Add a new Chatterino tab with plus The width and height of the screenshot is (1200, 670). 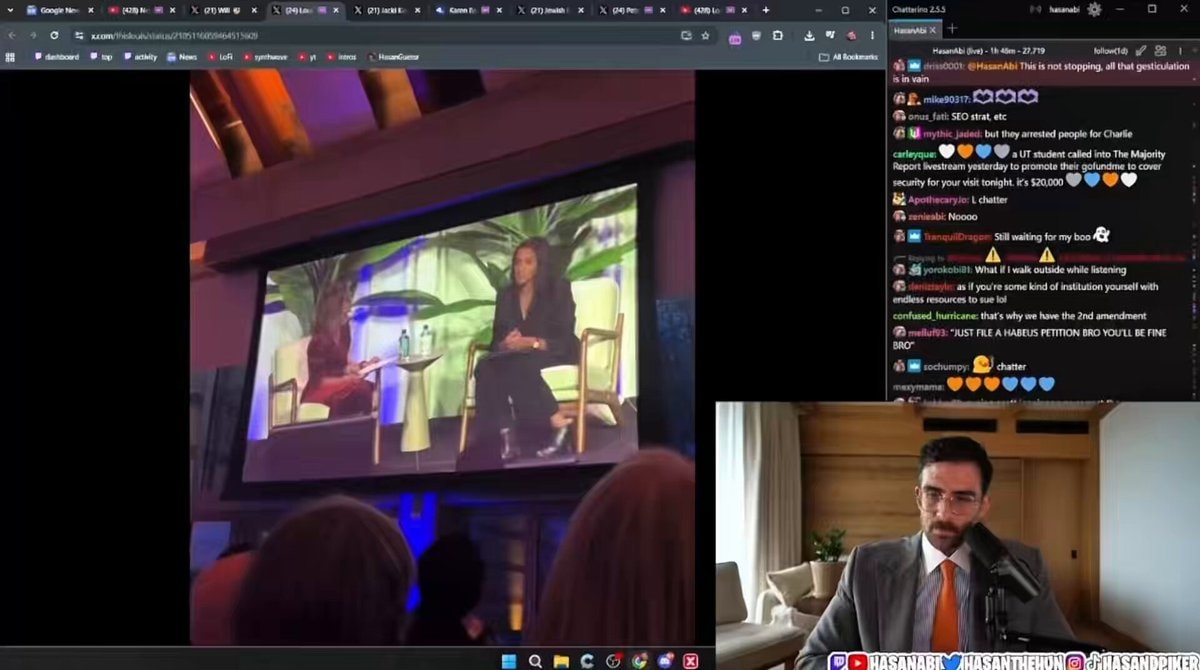pyautogui.click(x=952, y=29)
